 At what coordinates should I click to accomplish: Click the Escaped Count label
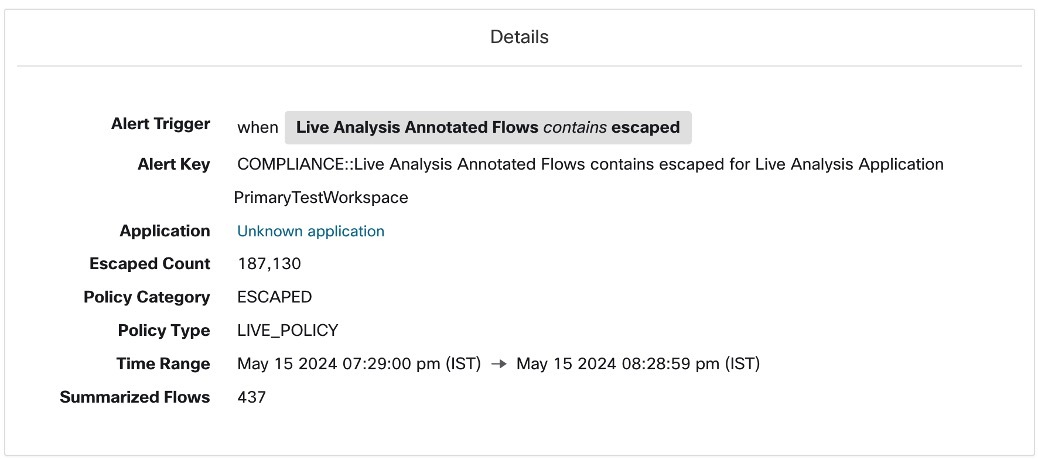(x=150, y=264)
